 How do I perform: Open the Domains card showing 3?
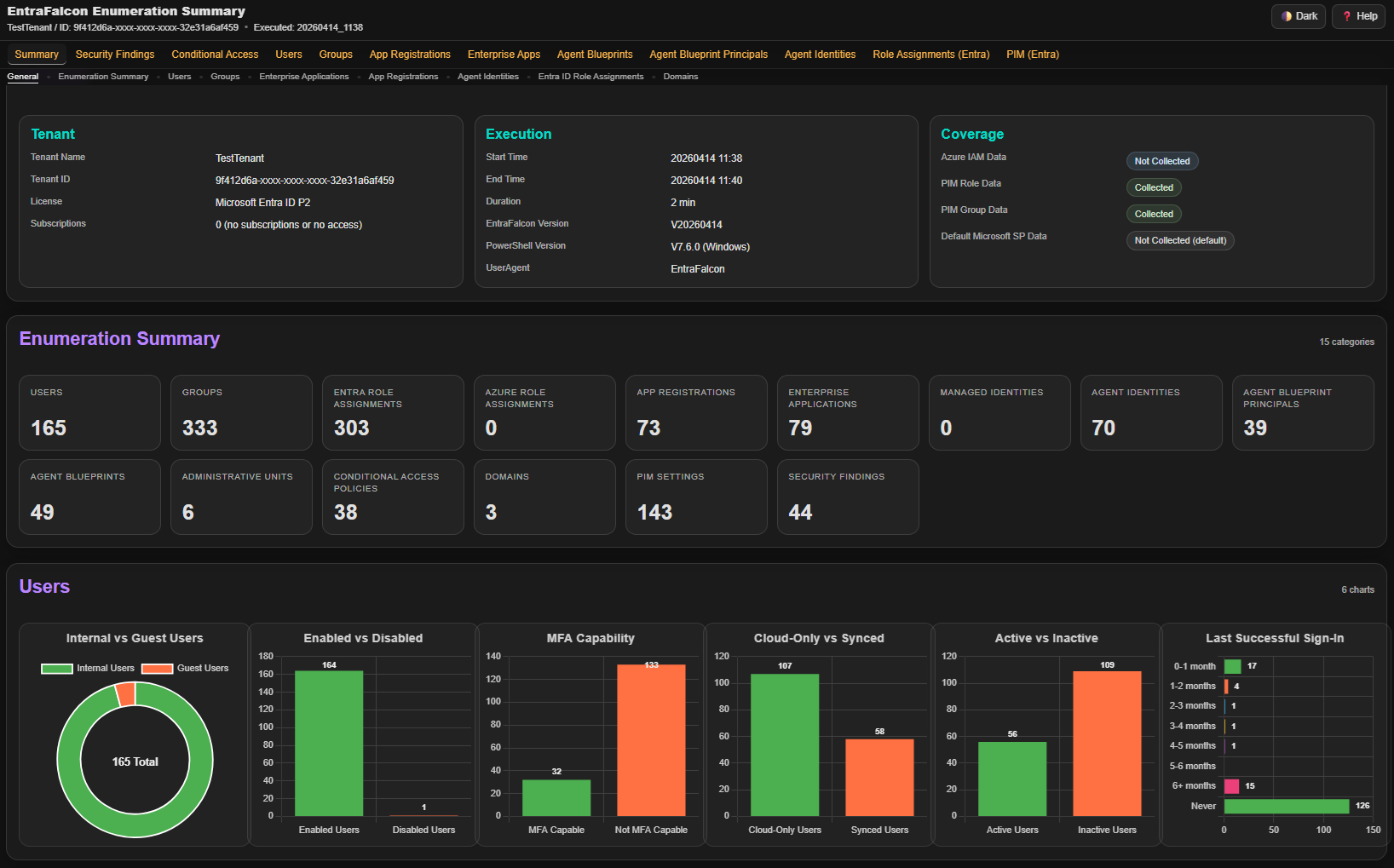point(544,497)
